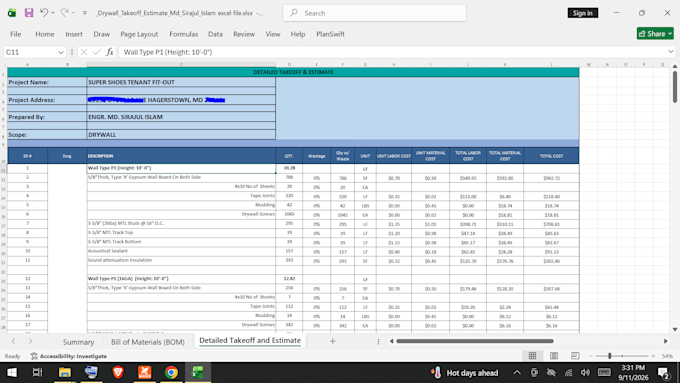Open the Hot days ahead weather widget

[x=464, y=373]
